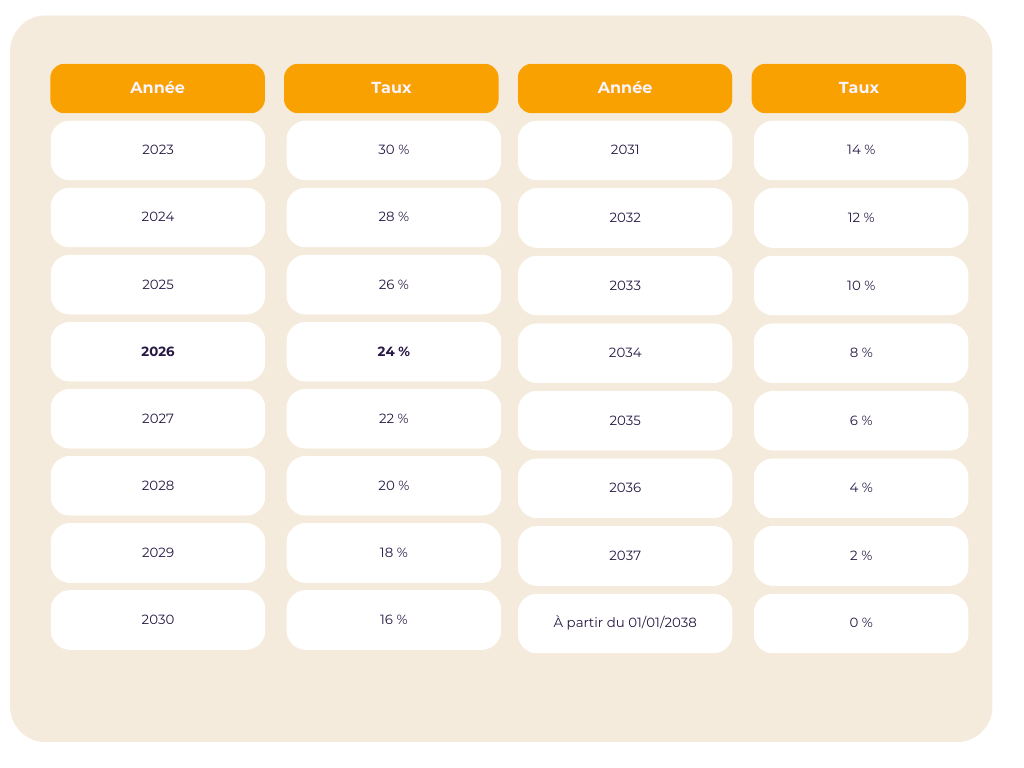
Task: Click the 2030 year cell
Action: (158, 620)
